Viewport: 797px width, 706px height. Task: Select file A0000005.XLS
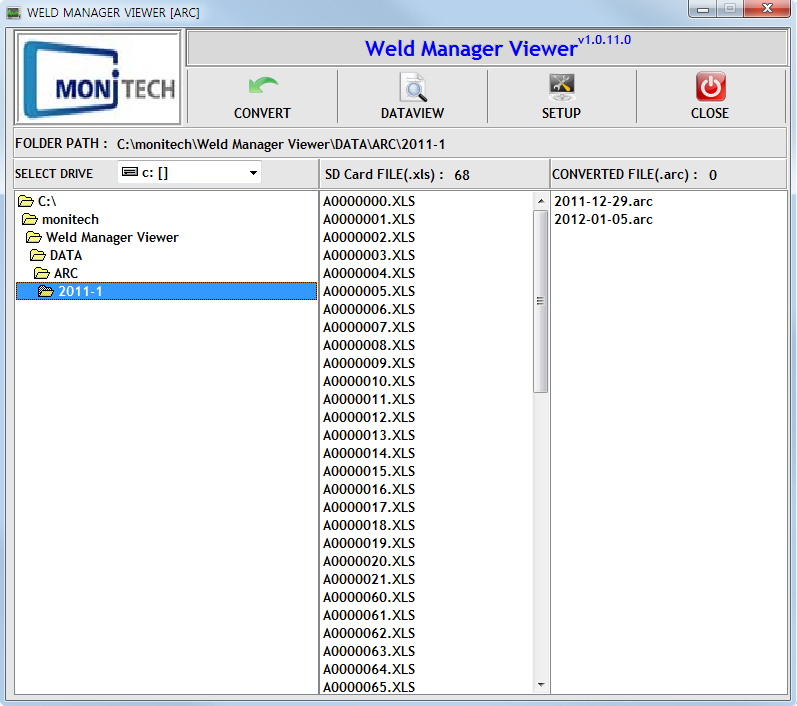[369, 291]
